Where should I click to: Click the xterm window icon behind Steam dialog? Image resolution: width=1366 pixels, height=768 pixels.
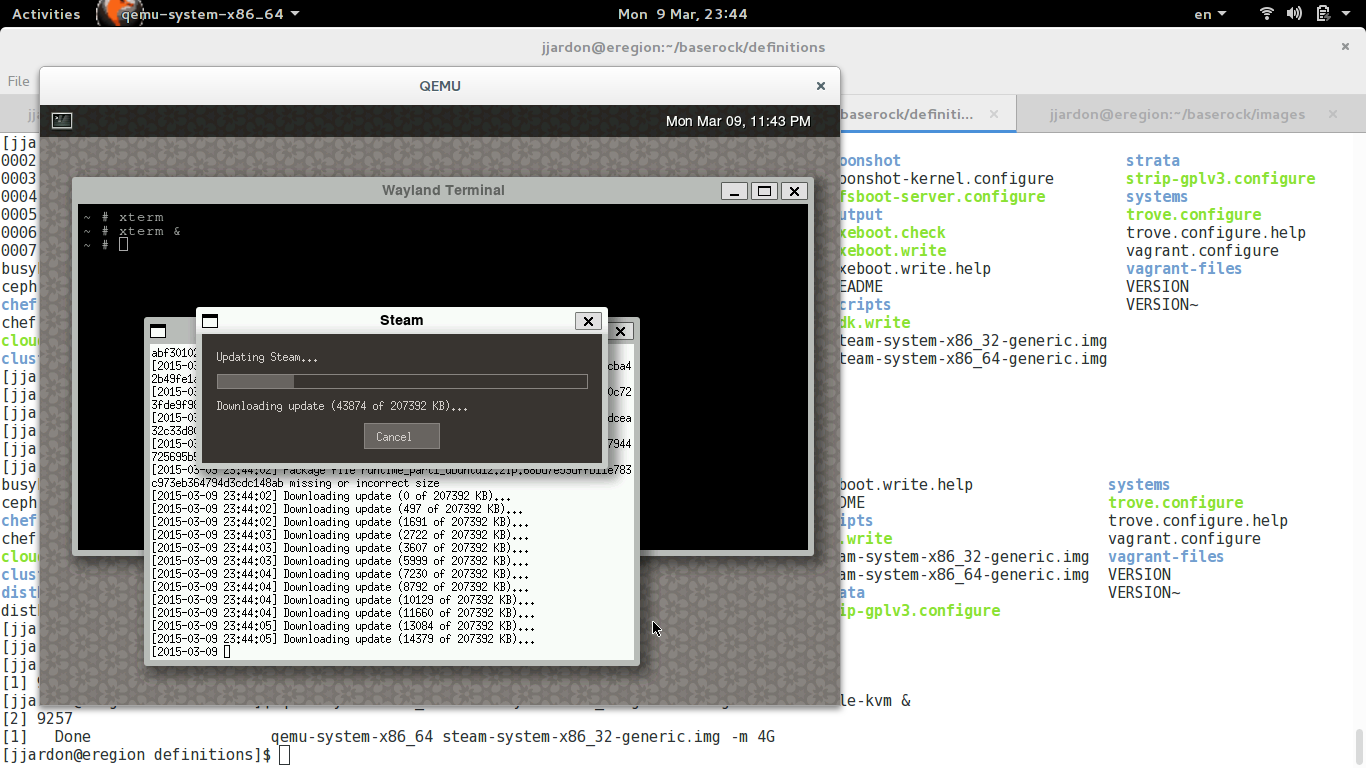coord(158,331)
